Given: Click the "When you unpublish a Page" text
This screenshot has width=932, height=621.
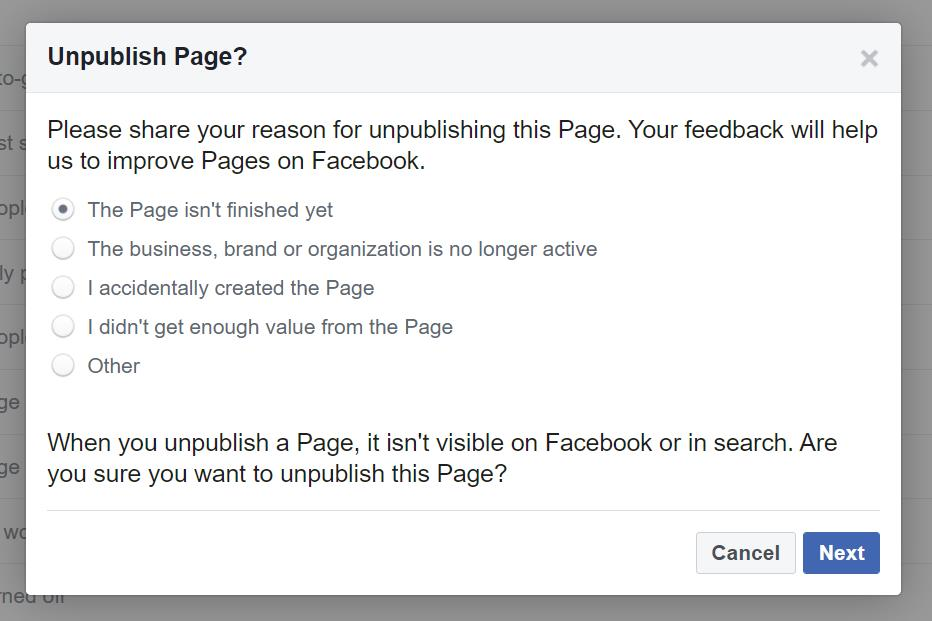Looking at the screenshot, I should tap(442, 458).
